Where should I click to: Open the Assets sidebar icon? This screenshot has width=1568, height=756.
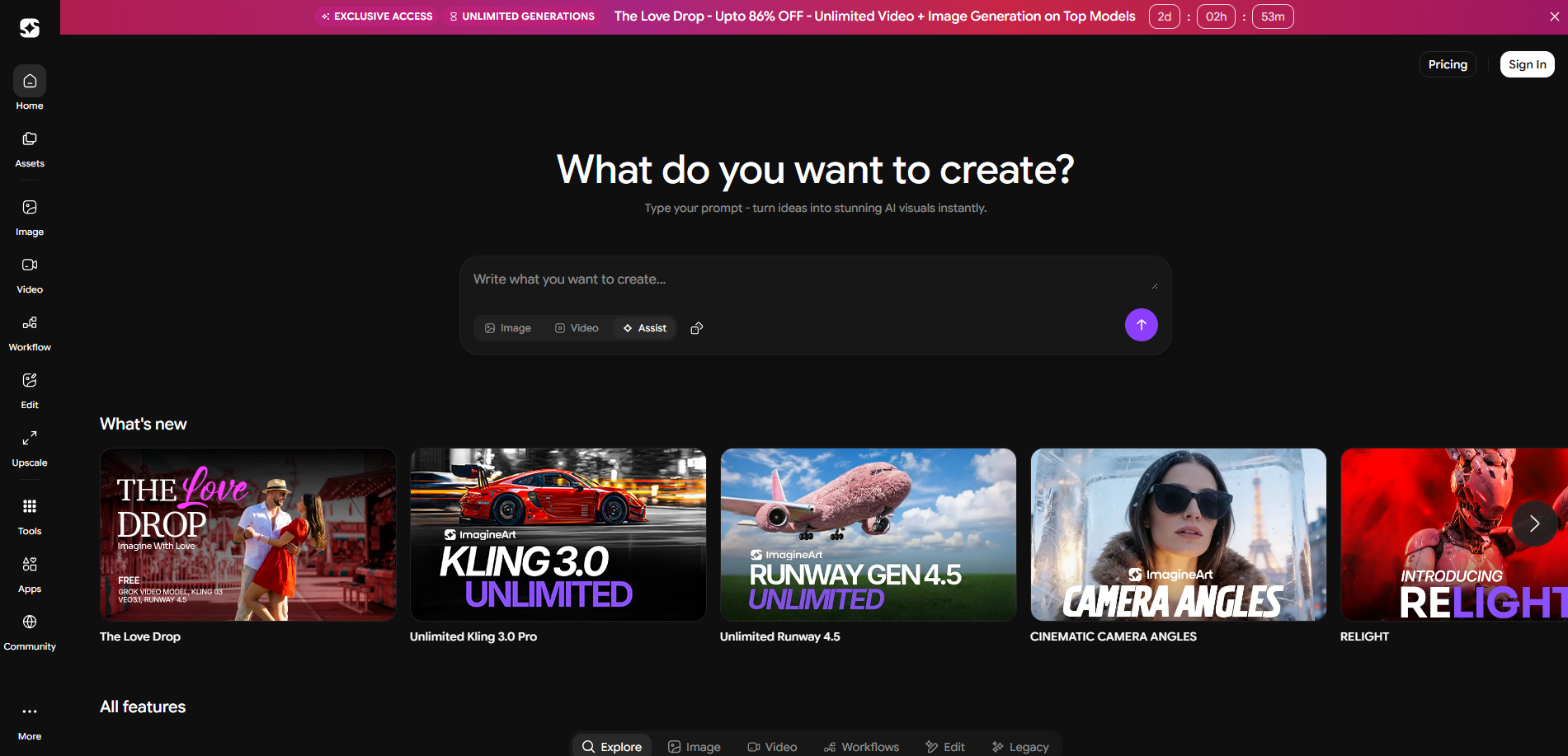(x=30, y=139)
